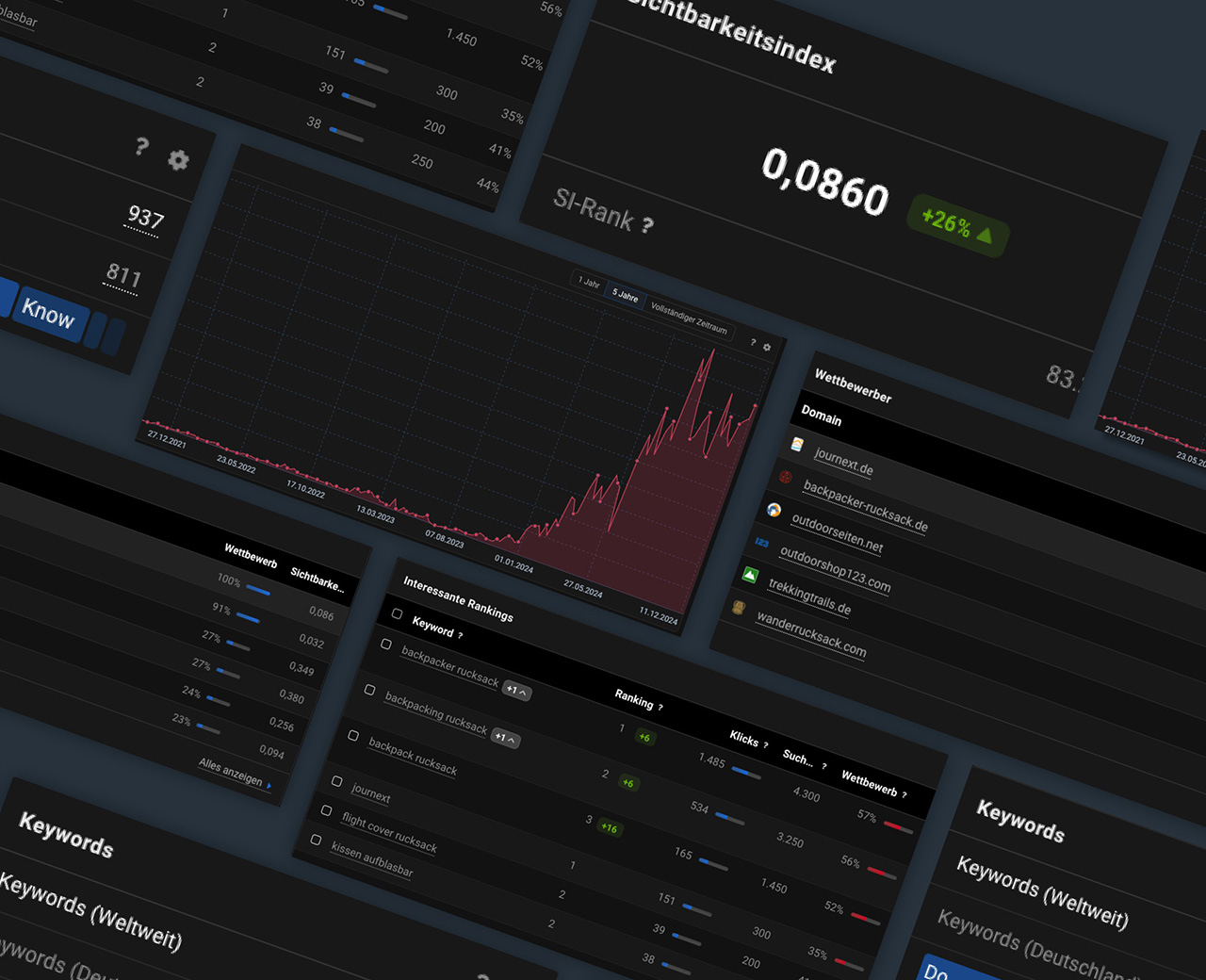Click the journext.de favicon in Wettbewerber
This screenshot has height=980, width=1206.
797,444
